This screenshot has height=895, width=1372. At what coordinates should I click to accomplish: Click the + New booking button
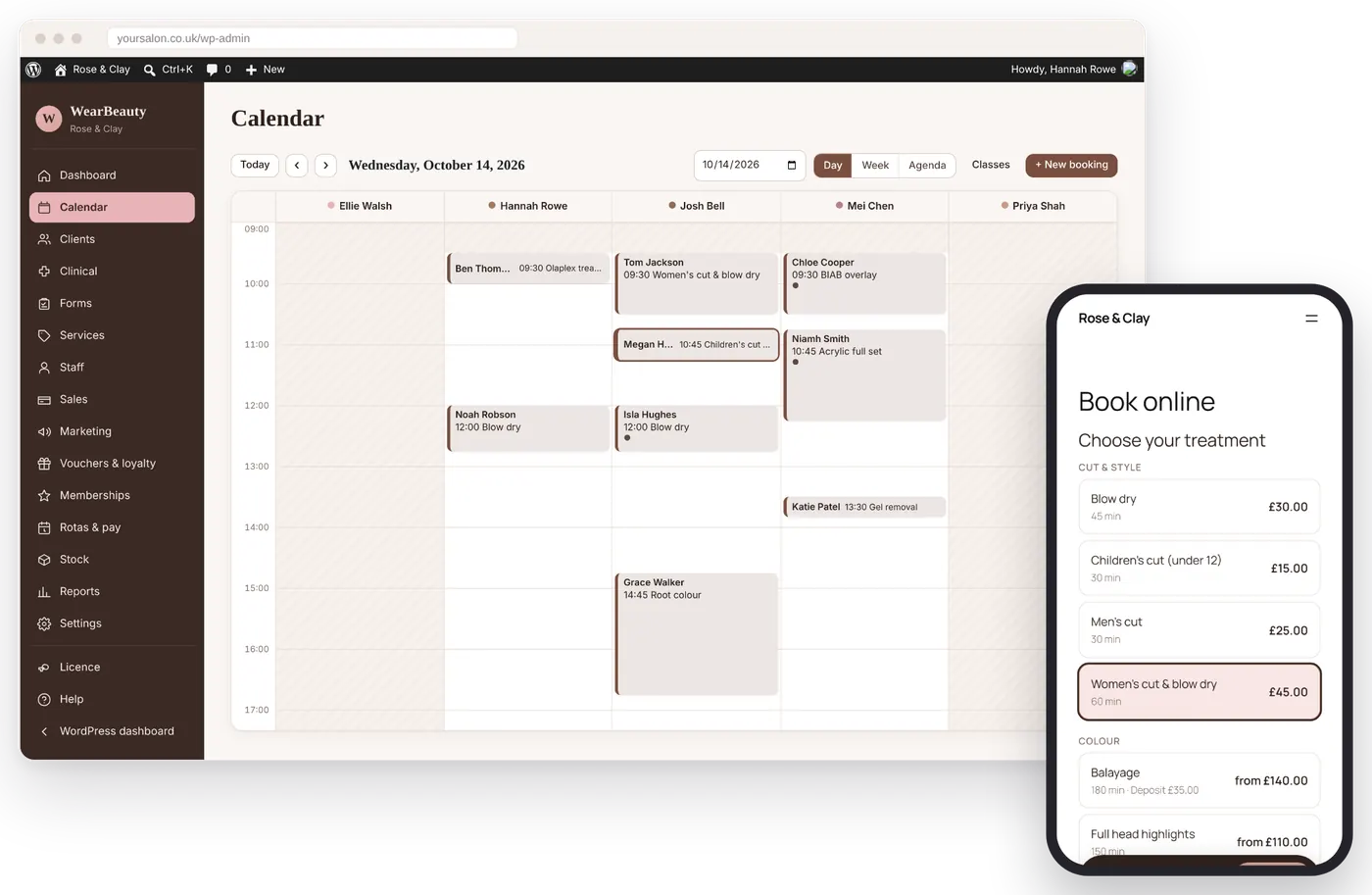(x=1071, y=165)
